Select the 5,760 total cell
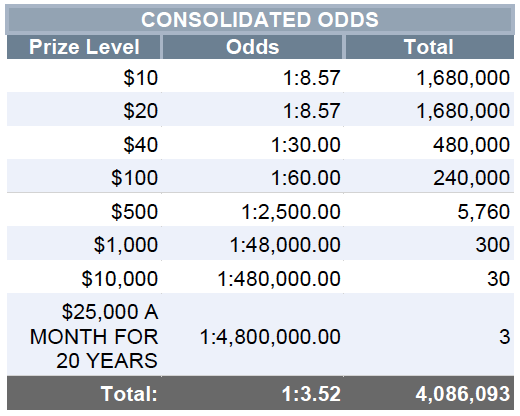This screenshot has height=416, width=520. coord(429,211)
